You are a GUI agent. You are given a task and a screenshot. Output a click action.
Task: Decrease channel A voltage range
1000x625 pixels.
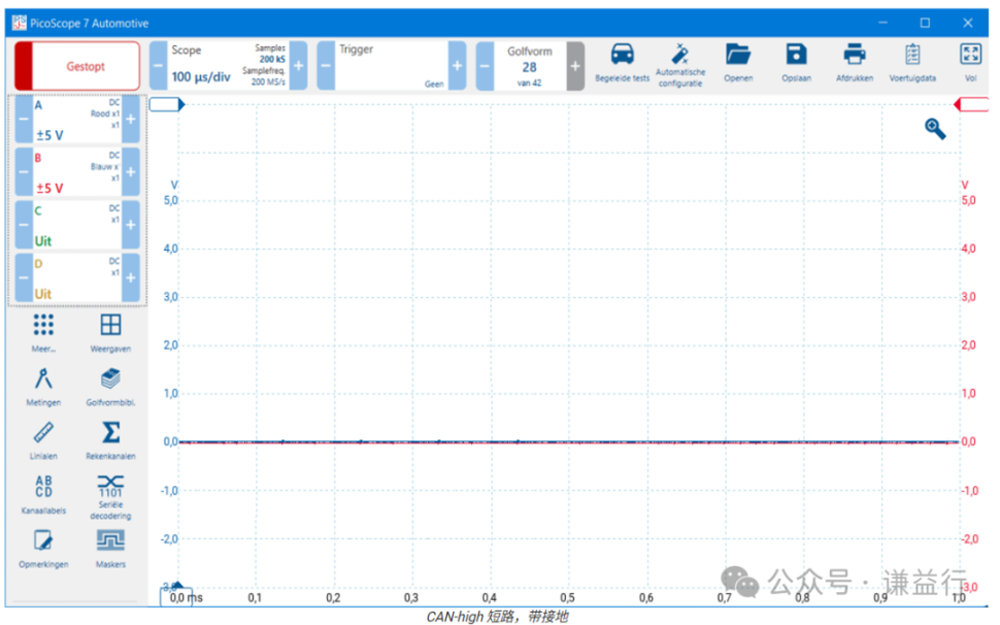pos(23,119)
